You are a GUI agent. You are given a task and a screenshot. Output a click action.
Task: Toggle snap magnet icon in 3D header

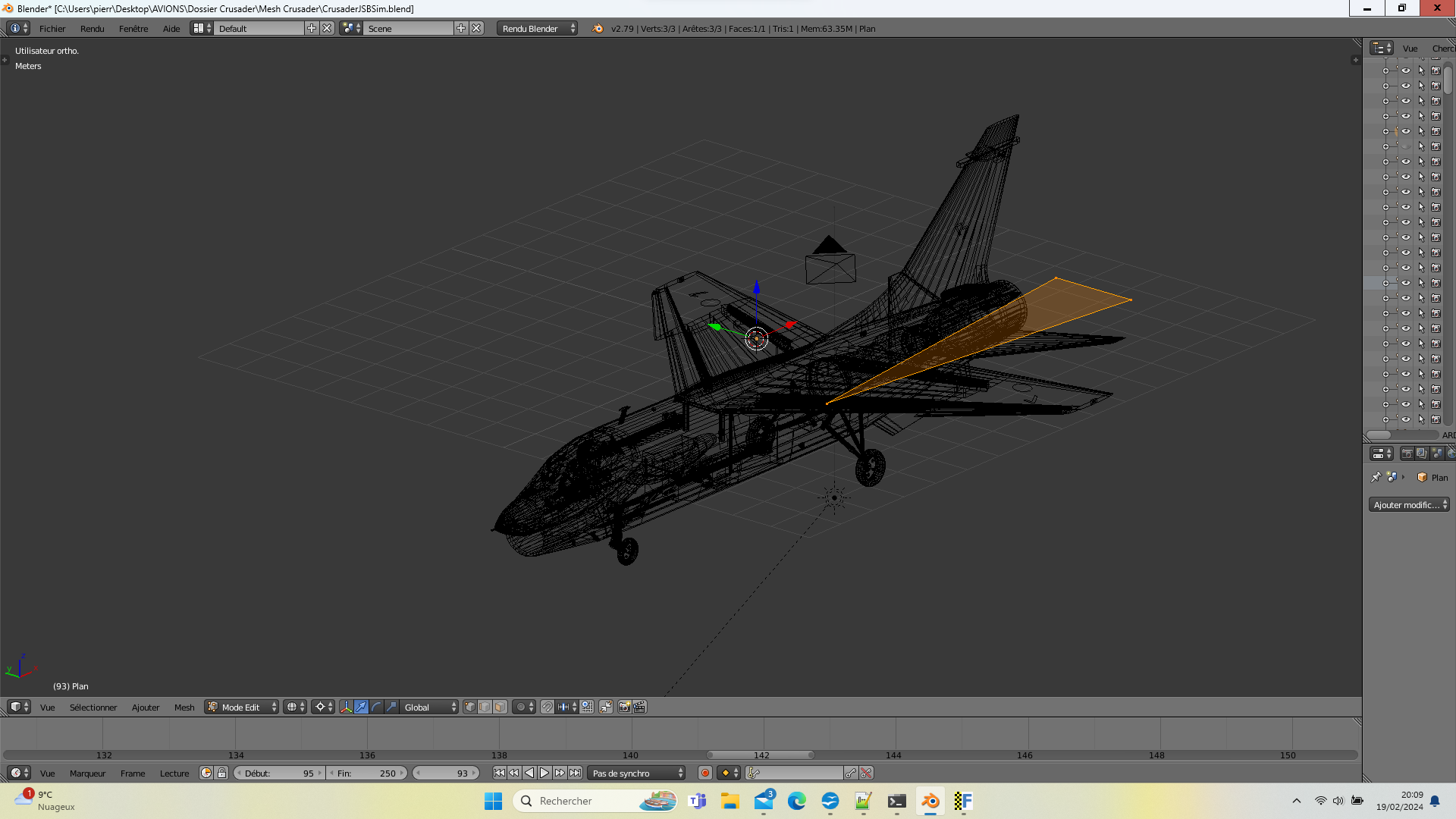pos(547,707)
